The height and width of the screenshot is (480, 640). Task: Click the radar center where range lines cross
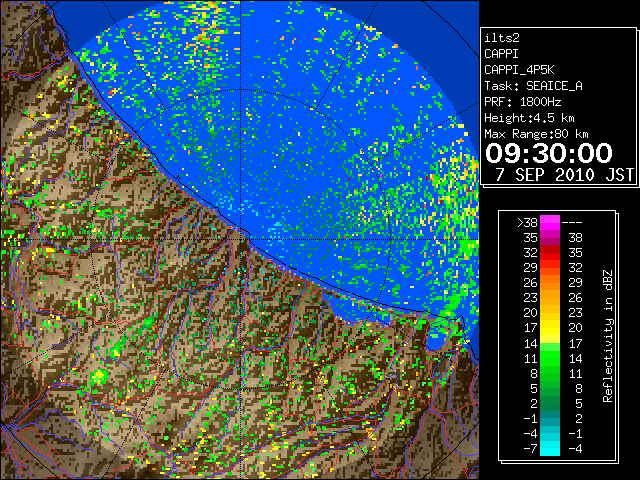tap(241, 239)
